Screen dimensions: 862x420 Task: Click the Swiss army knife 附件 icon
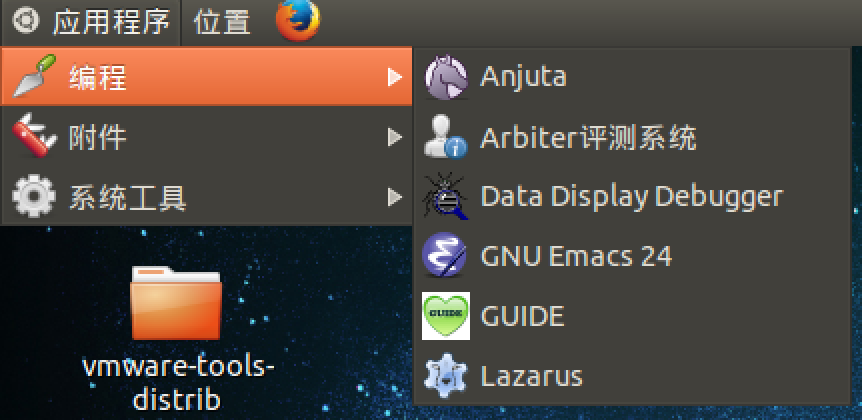click(33, 137)
